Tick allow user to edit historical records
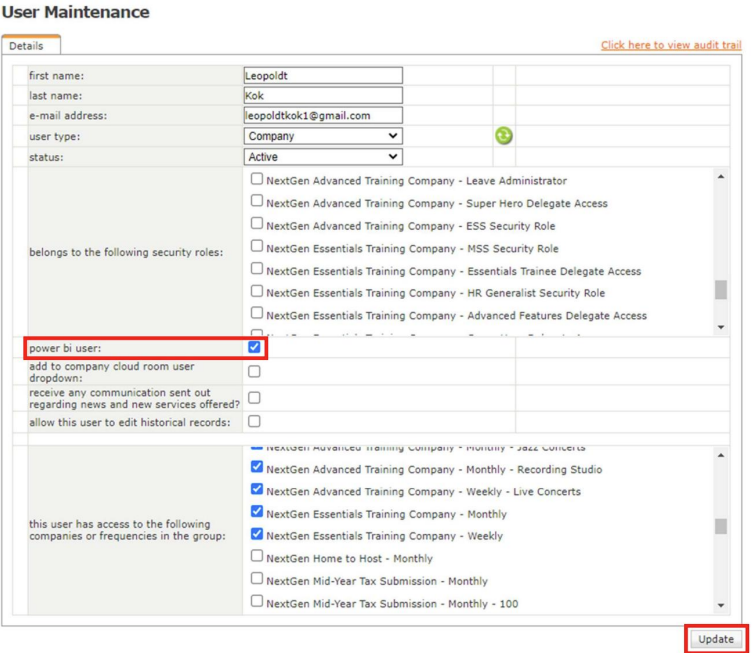Screen dimensions: 753x653 coord(255,422)
